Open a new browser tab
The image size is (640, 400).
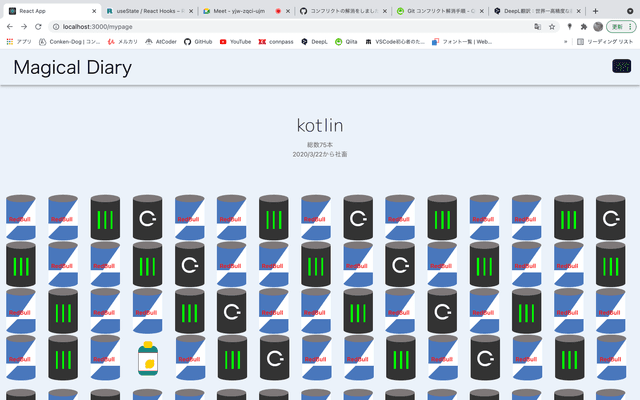(x=595, y=11)
